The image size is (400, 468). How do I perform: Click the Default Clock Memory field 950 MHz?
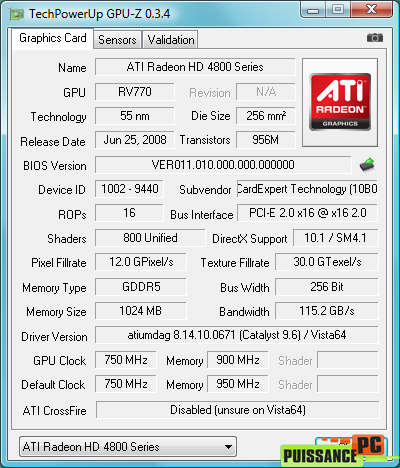pos(238,384)
